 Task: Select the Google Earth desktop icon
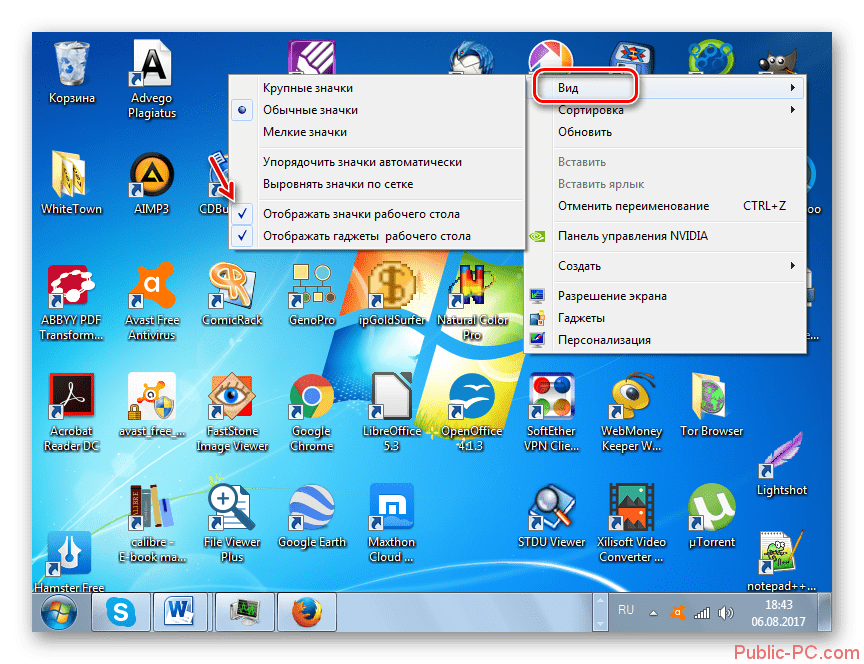(312, 517)
